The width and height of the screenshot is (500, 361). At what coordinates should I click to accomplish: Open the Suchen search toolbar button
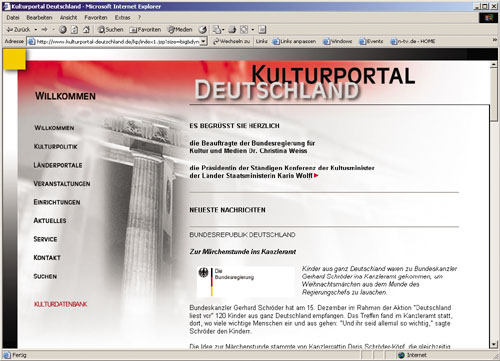pyautogui.click(x=110, y=30)
